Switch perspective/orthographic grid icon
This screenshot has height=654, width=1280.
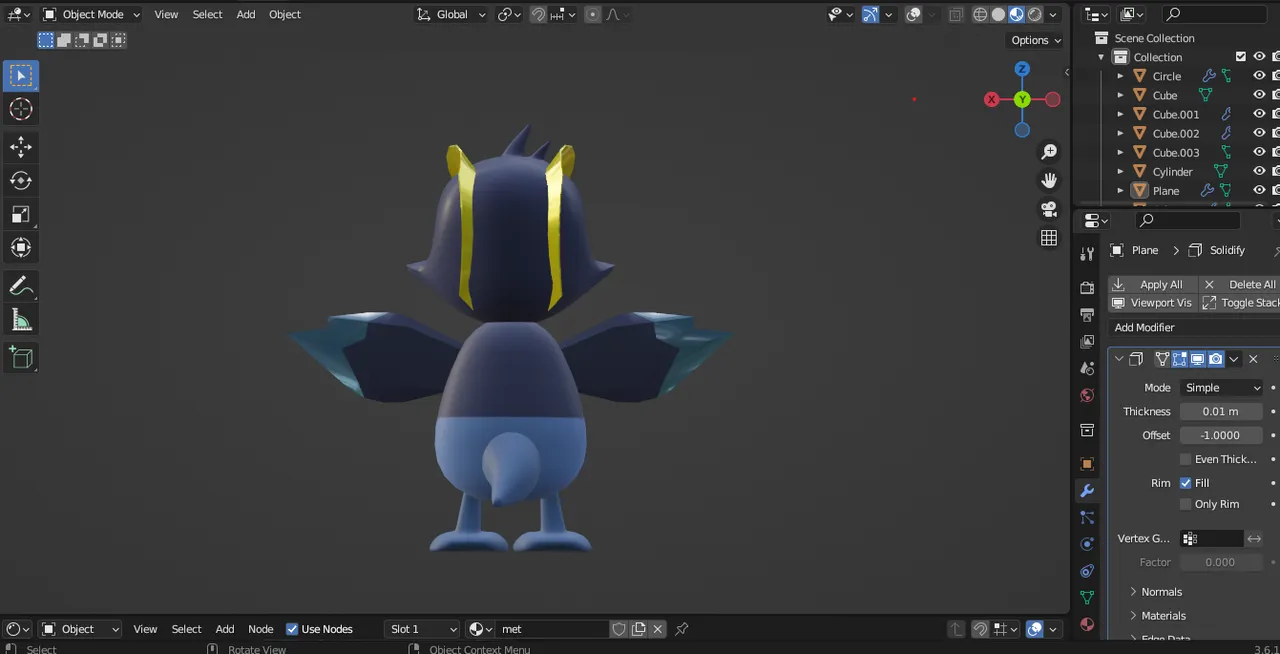(x=1049, y=238)
